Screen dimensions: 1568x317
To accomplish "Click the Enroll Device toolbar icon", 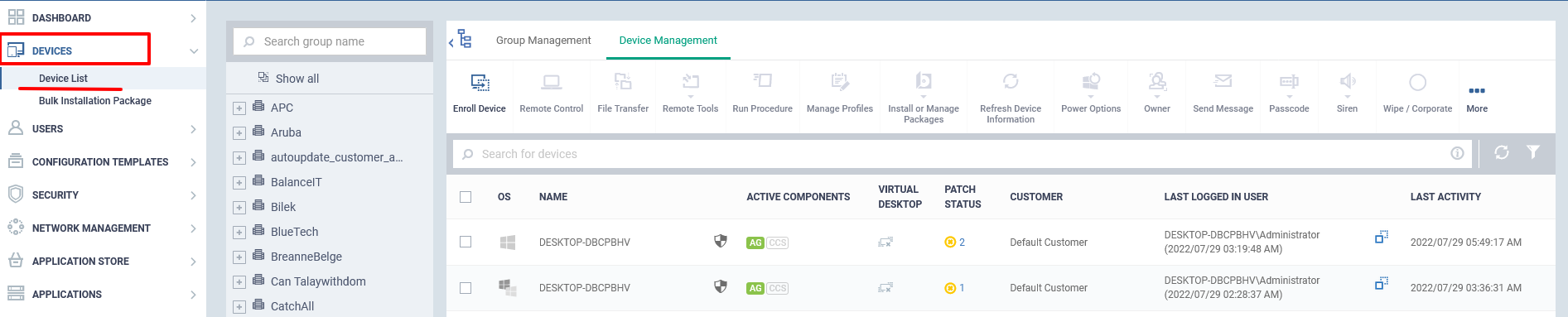I will coord(480,83).
